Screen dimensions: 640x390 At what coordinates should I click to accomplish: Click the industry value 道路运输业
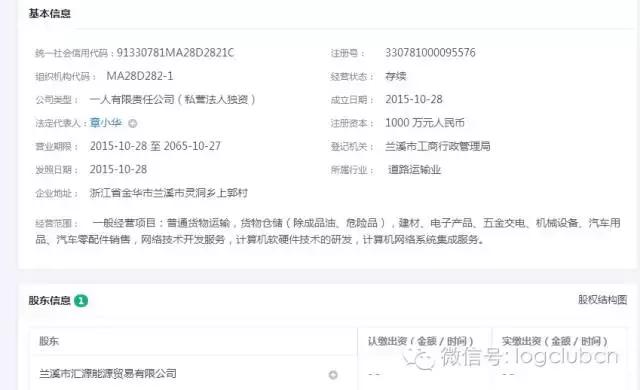pos(414,170)
